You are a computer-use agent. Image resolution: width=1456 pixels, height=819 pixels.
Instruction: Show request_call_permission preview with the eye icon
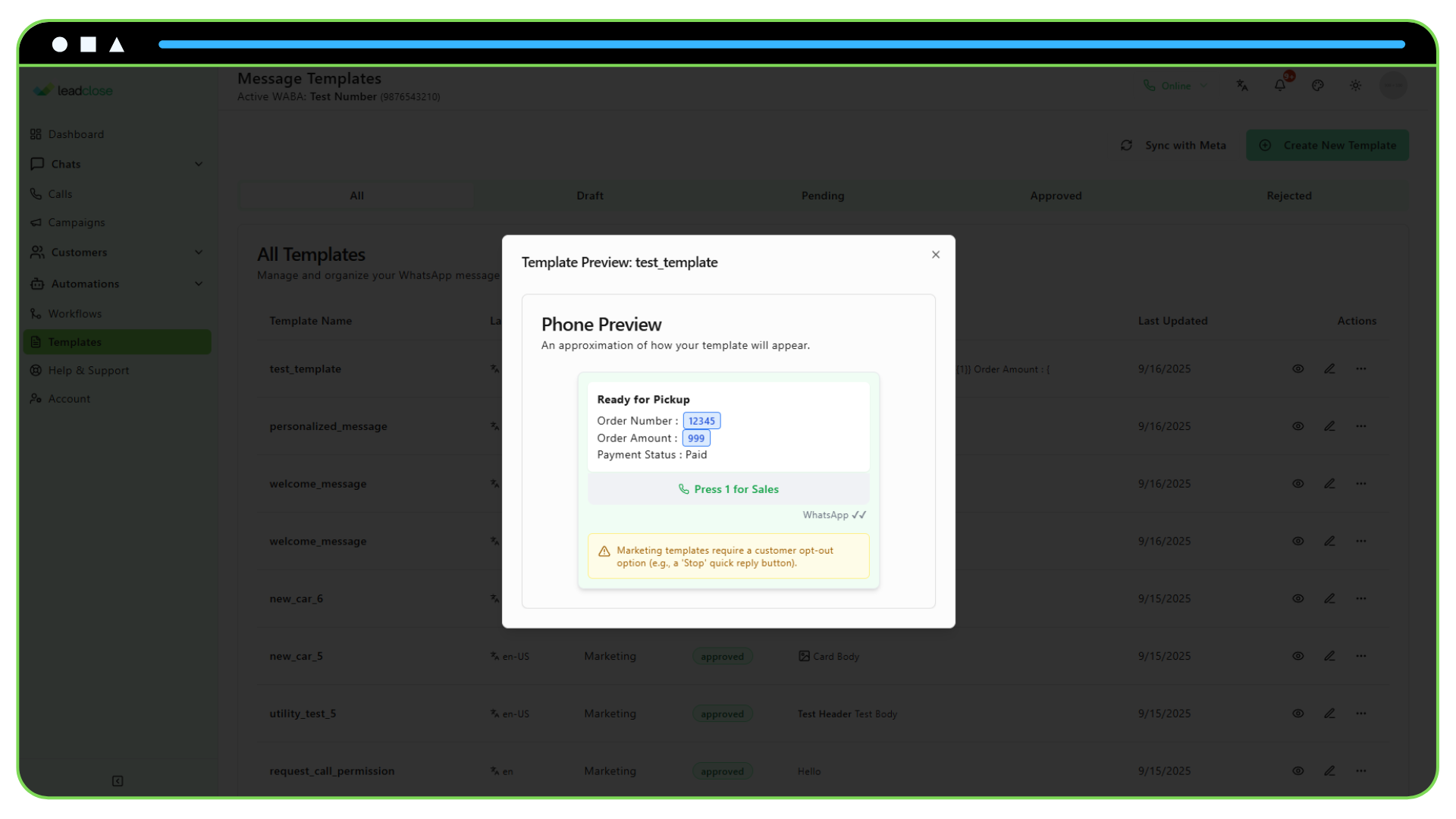[1298, 770]
